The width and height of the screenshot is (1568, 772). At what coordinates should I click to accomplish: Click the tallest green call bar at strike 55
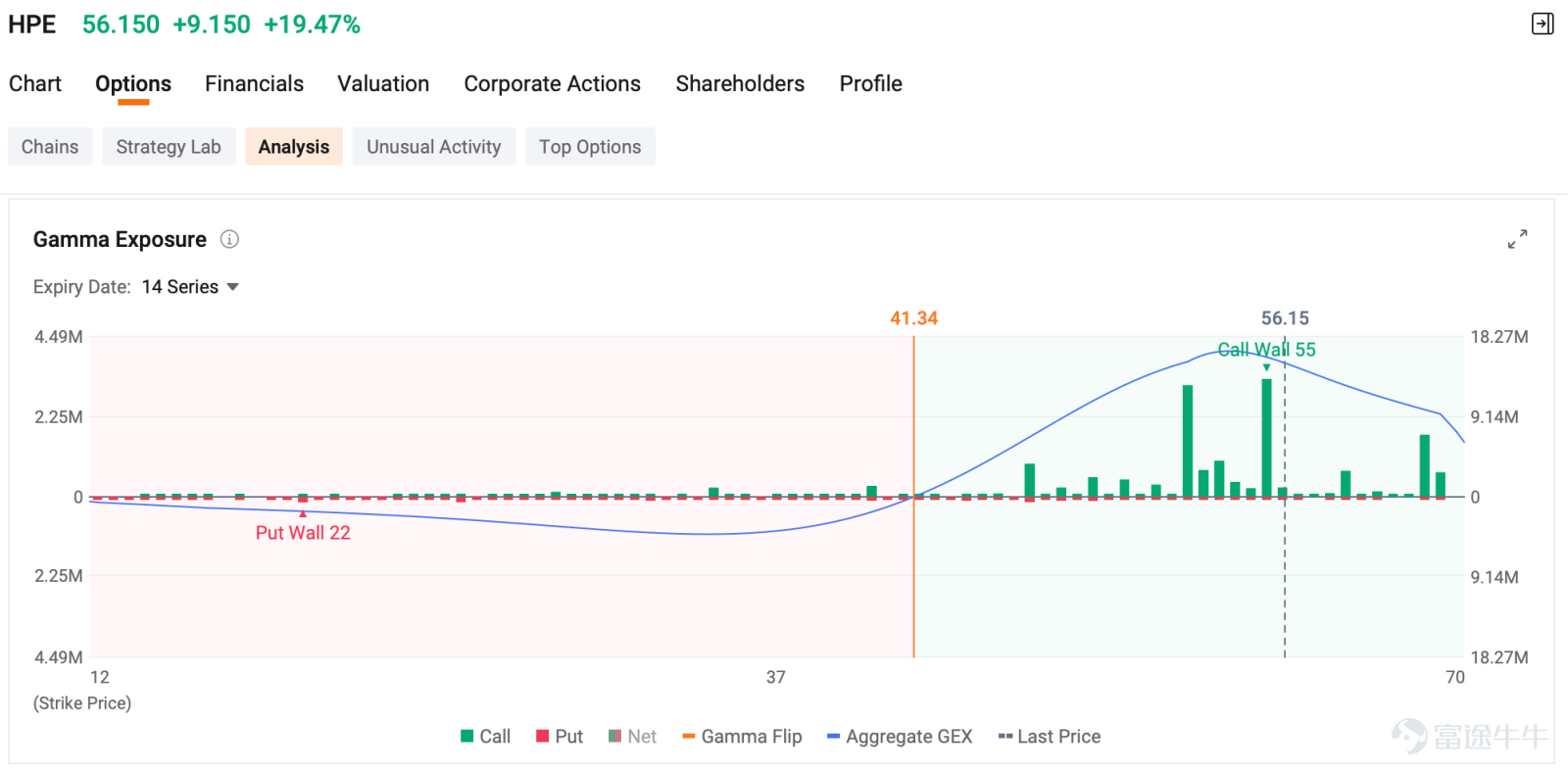click(1266, 438)
